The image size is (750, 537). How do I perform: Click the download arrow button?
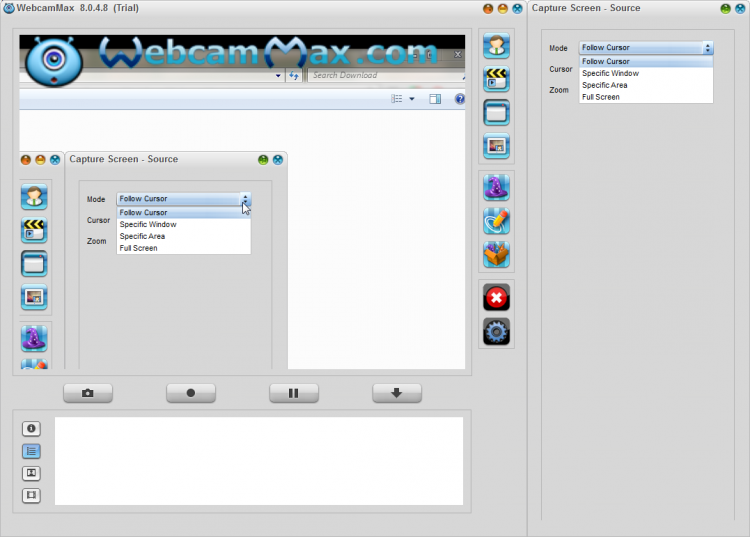[397, 393]
